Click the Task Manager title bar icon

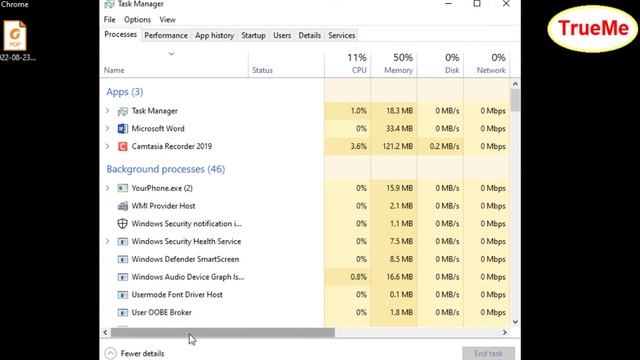[x=109, y=4]
